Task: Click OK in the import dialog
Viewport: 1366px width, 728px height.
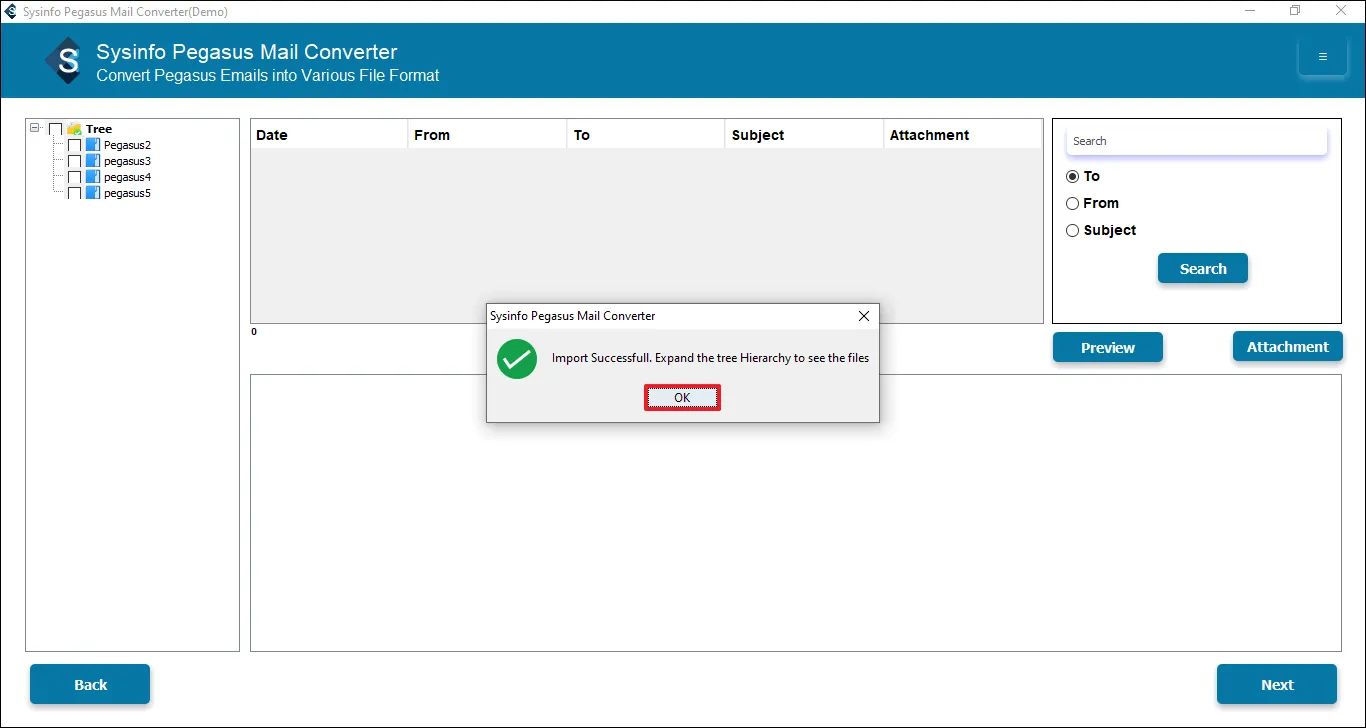Action: point(682,398)
